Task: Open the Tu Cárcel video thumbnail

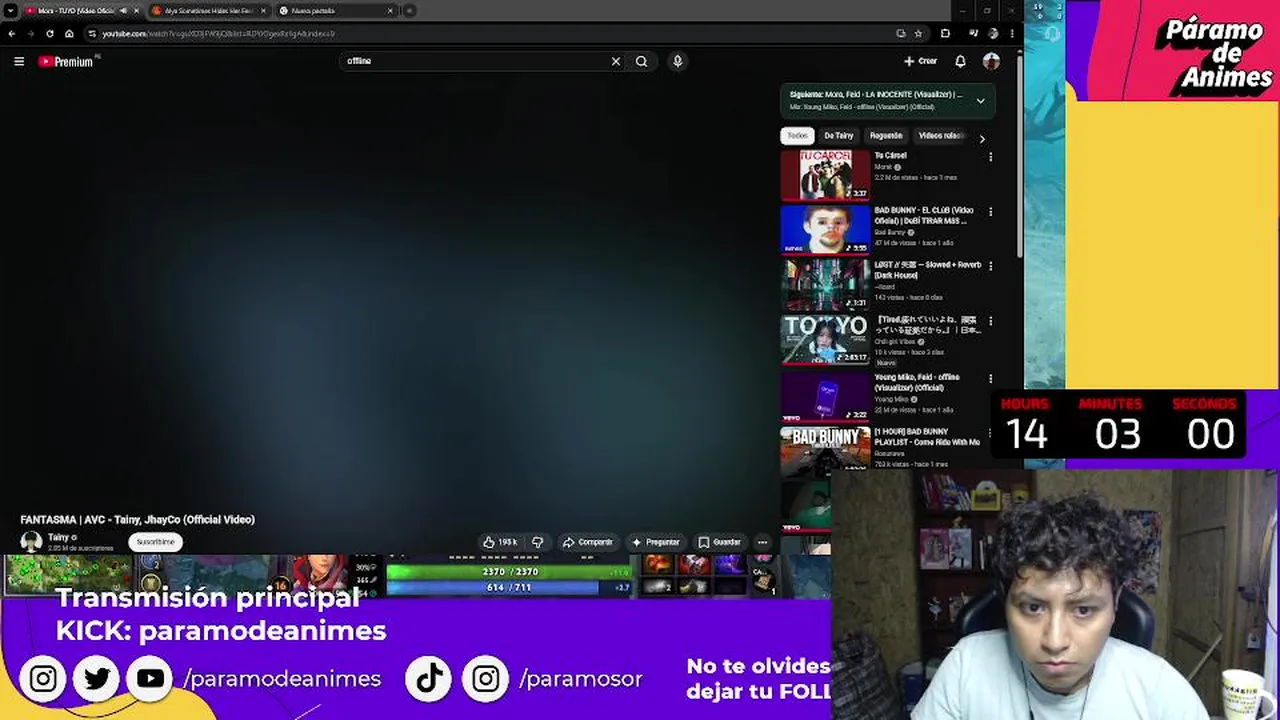Action: (x=825, y=175)
